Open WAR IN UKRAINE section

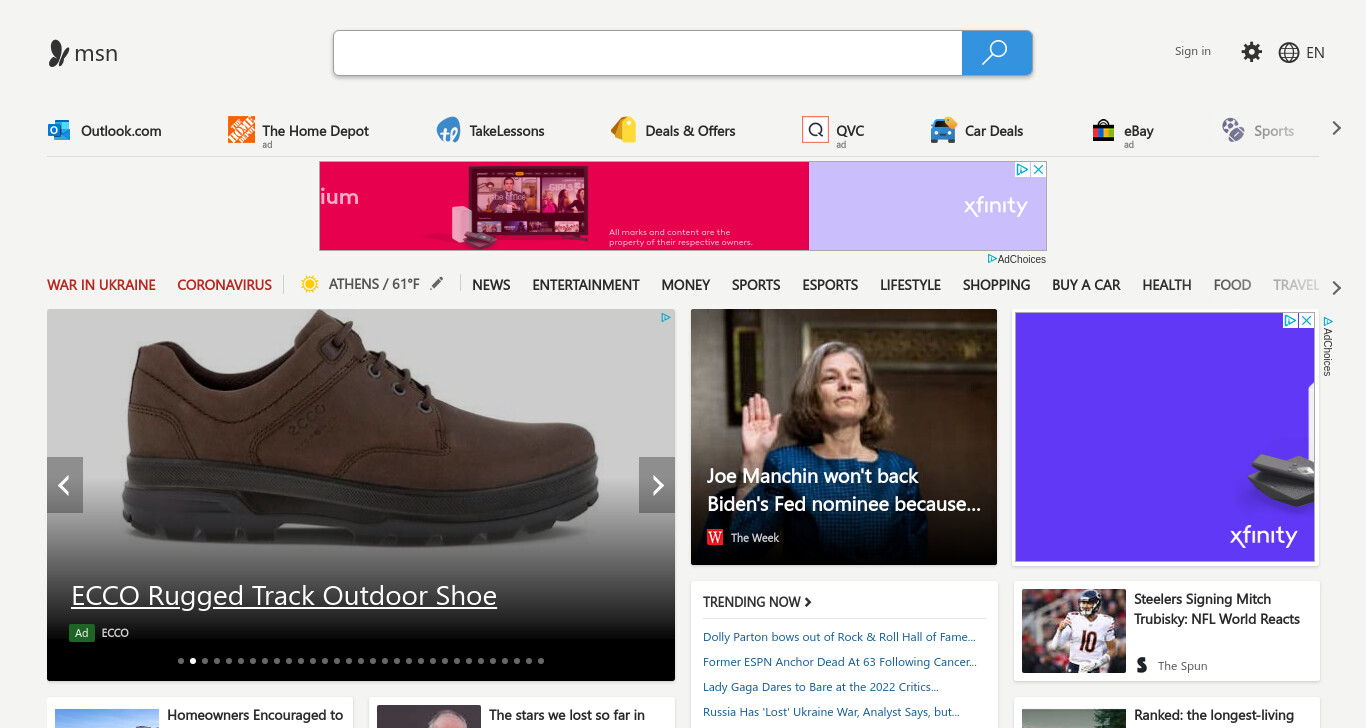click(x=101, y=285)
